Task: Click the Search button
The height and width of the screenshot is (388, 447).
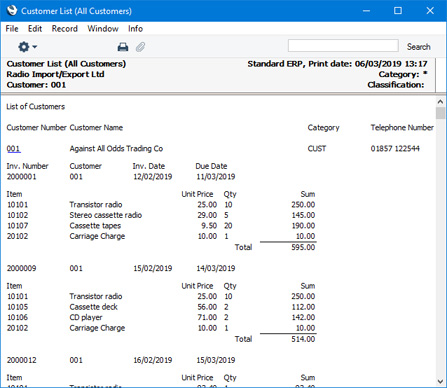Action: 418,47
